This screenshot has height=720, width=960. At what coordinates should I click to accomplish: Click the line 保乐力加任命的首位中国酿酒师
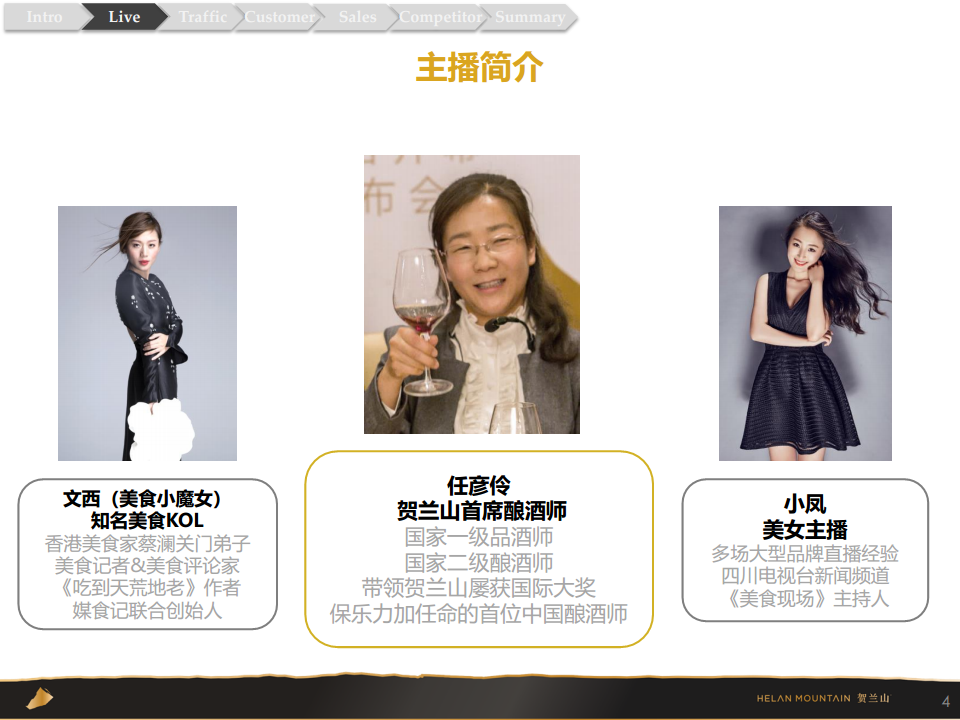pyautogui.click(x=479, y=613)
